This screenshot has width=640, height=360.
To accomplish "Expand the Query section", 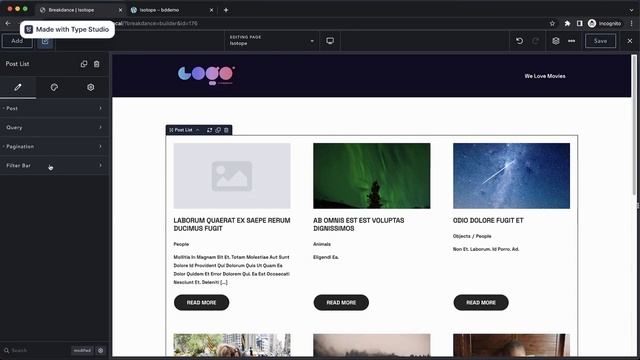I will click(x=54, y=127).
